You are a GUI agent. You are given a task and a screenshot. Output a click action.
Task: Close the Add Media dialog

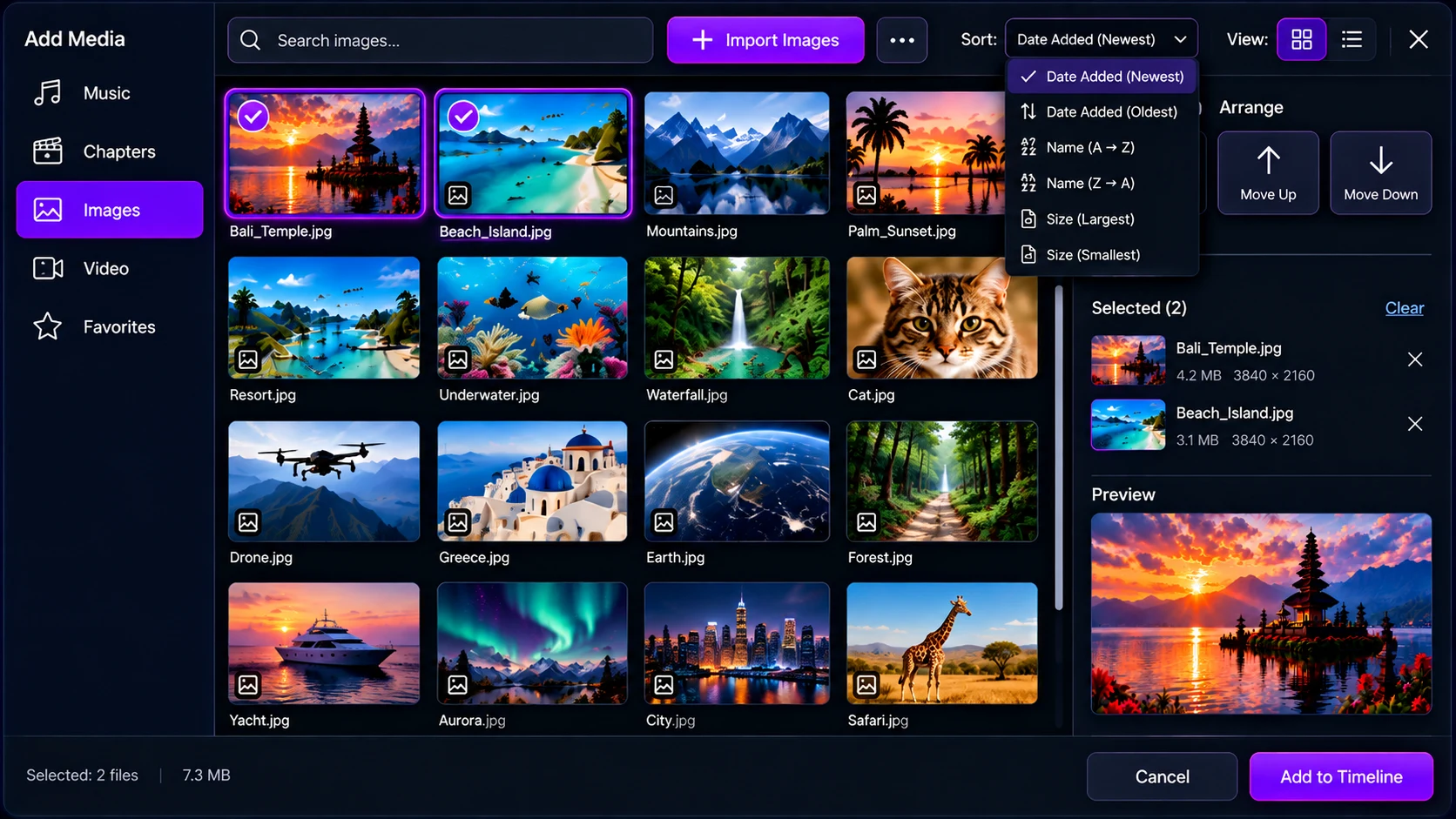pyautogui.click(x=1419, y=39)
